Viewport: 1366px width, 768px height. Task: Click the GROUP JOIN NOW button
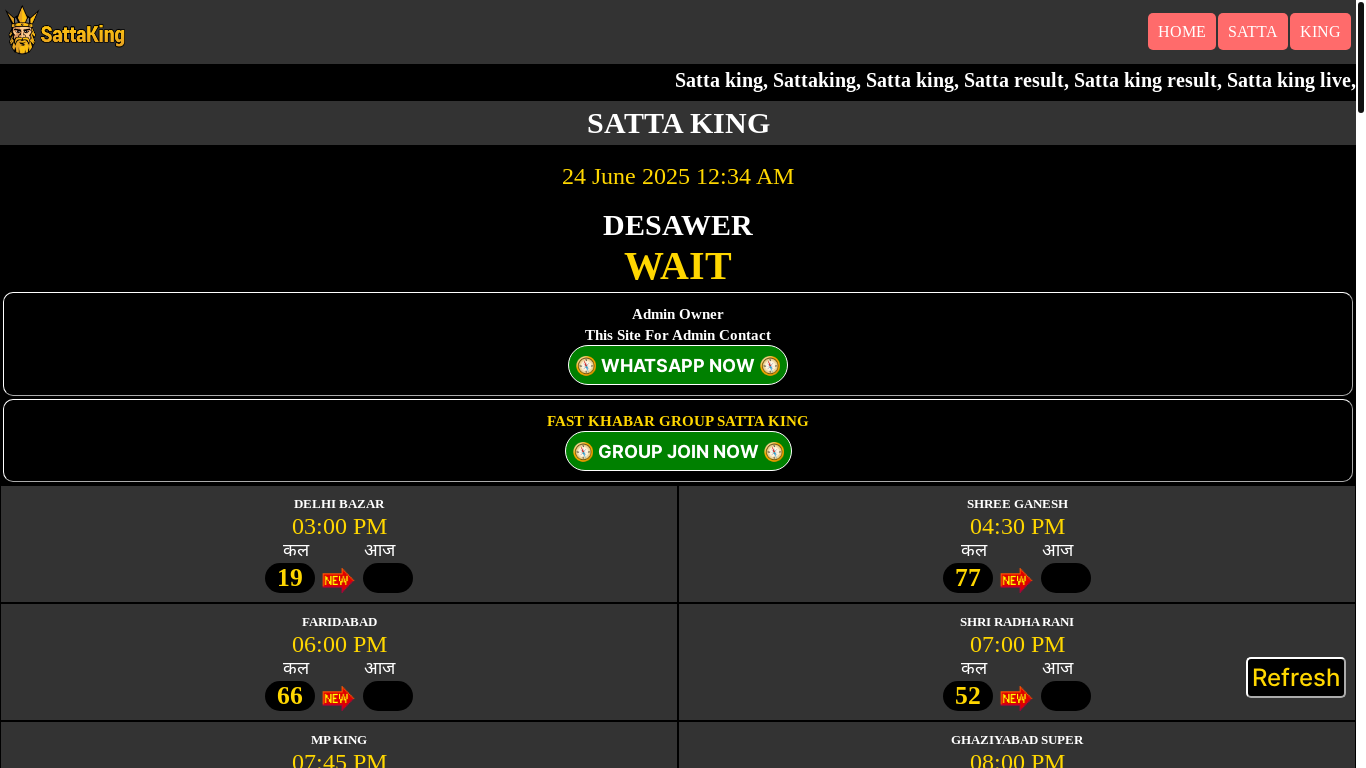(678, 451)
